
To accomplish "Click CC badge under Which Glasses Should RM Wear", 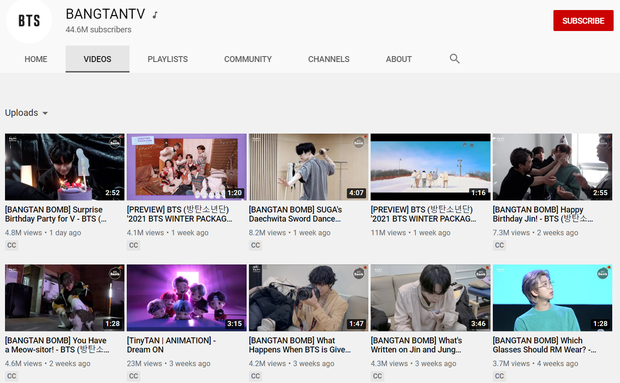I will coord(499,376).
